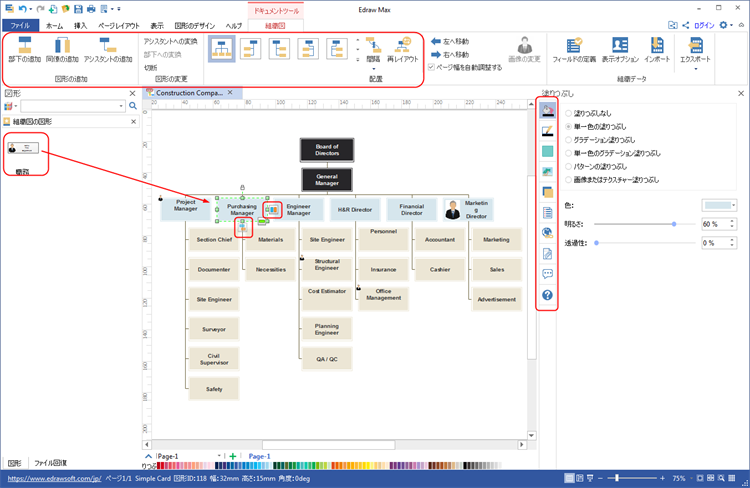The height and width of the screenshot is (488, 750).
Task: Select 単一色のグラデーション塗りつぶし radio button
Action: pyautogui.click(x=568, y=153)
